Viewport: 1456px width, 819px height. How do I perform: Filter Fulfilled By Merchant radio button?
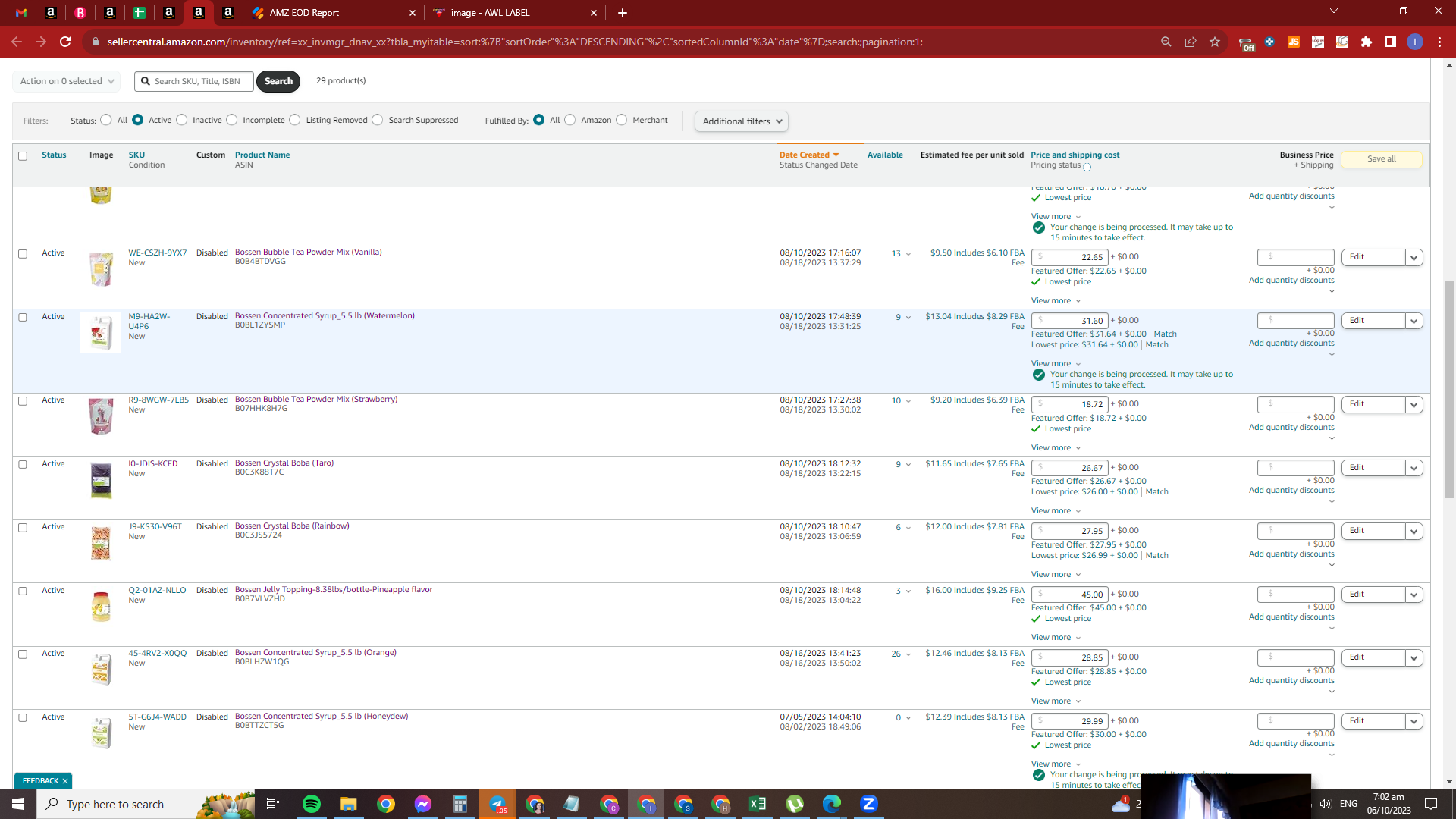click(x=622, y=120)
